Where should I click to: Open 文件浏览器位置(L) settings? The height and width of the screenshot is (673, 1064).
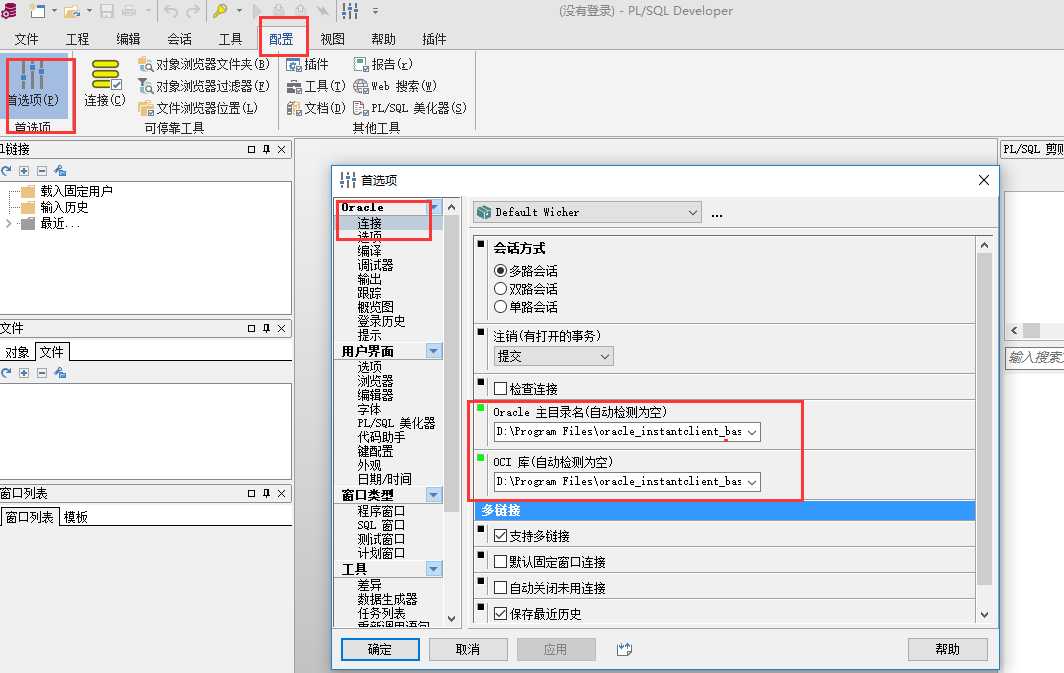pyautogui.click(x=197, y=108)
